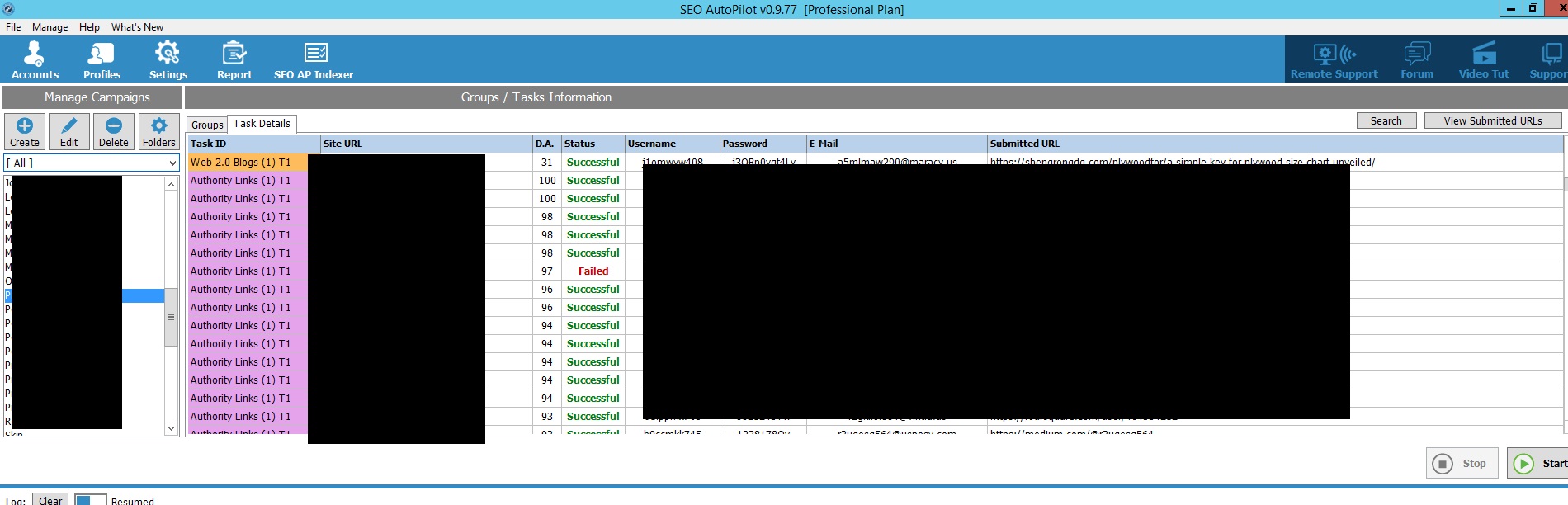Open What's New menu
The width and height of the screenshot is (1568, 505).
pos(137,27)
